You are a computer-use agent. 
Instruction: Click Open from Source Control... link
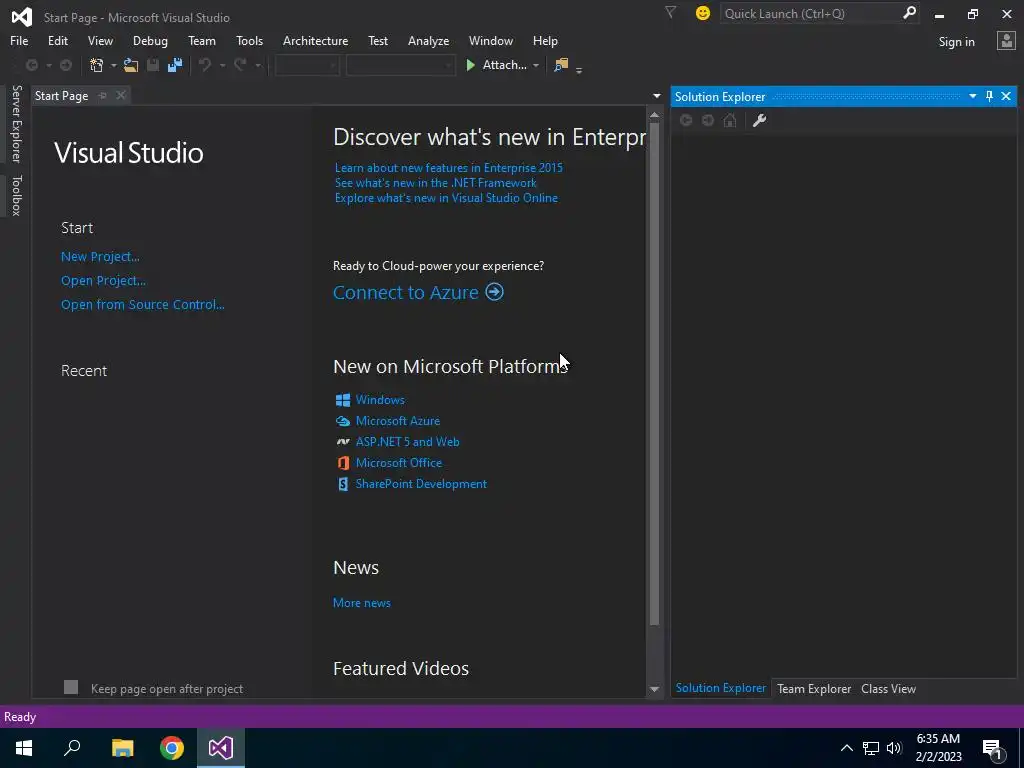142,304
